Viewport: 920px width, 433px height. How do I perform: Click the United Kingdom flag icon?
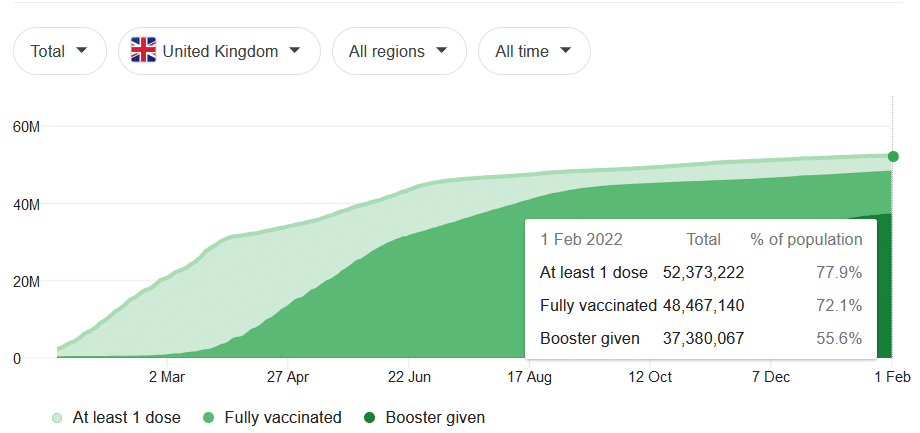tap(144, 51)
